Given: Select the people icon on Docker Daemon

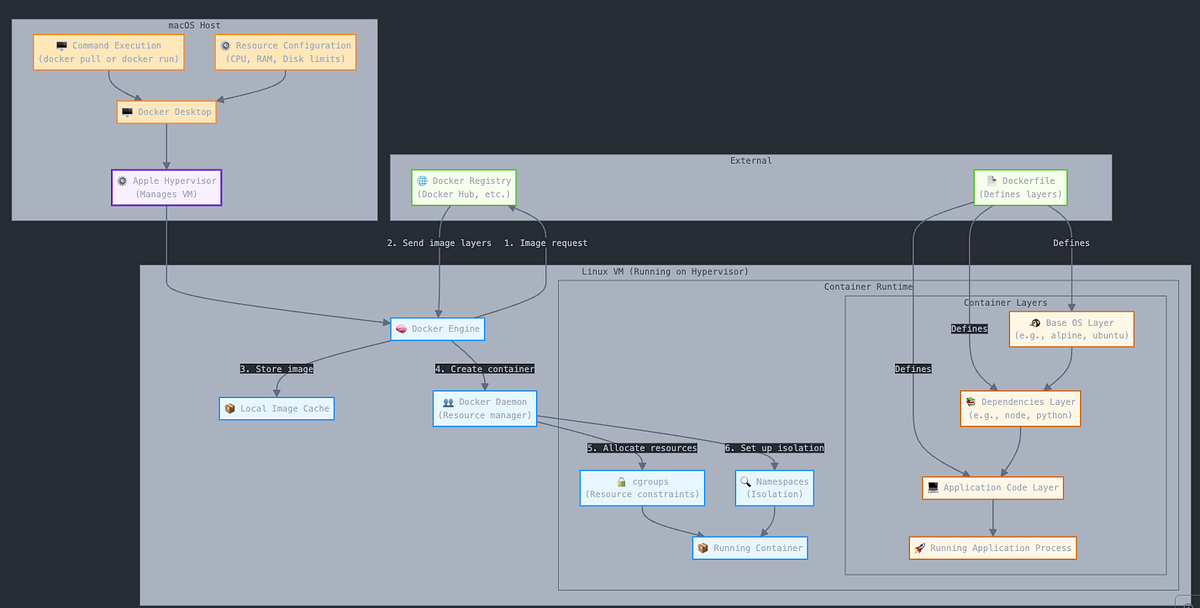Looking at the screenshot, I should tap(448, 402).
